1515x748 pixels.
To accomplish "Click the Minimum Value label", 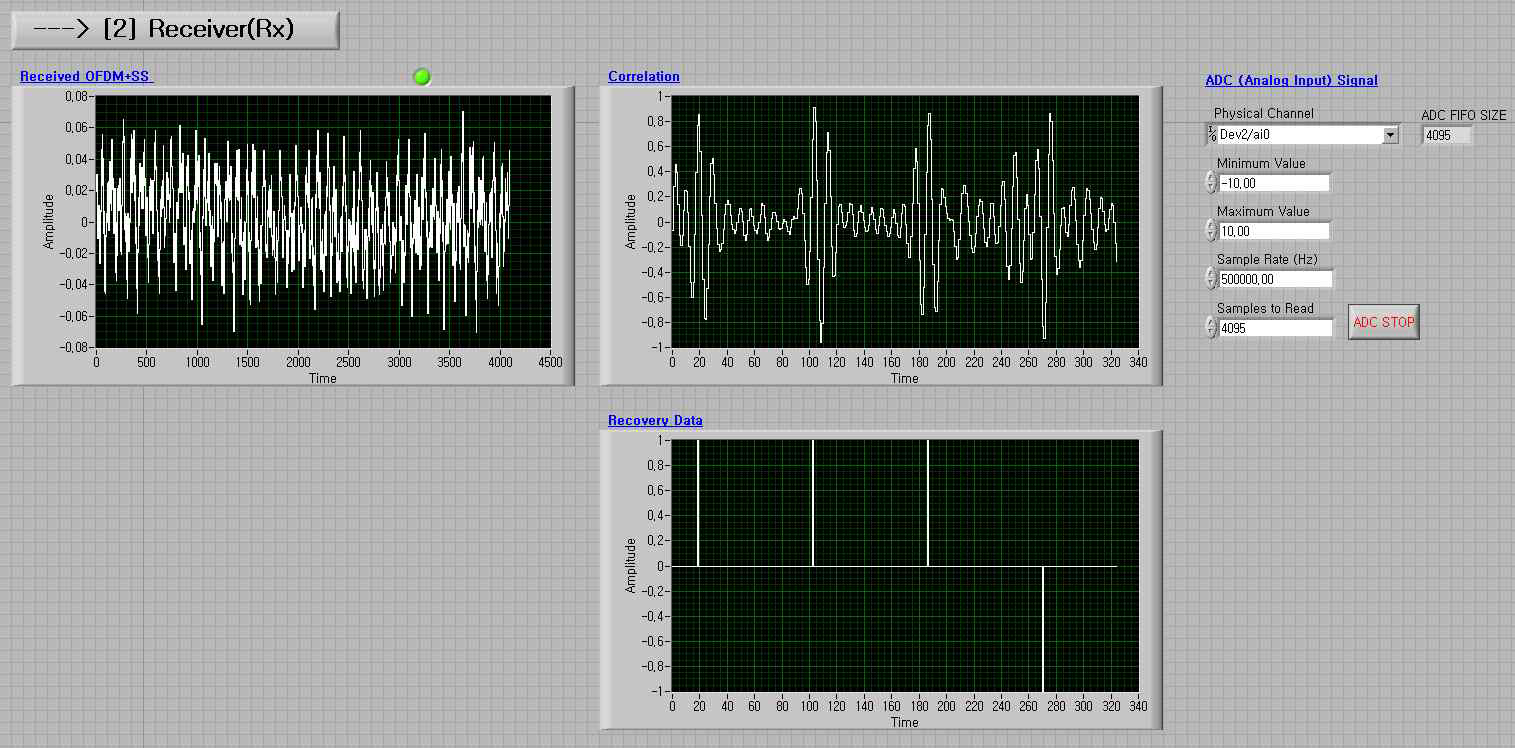I will (x=1261, y=163).
